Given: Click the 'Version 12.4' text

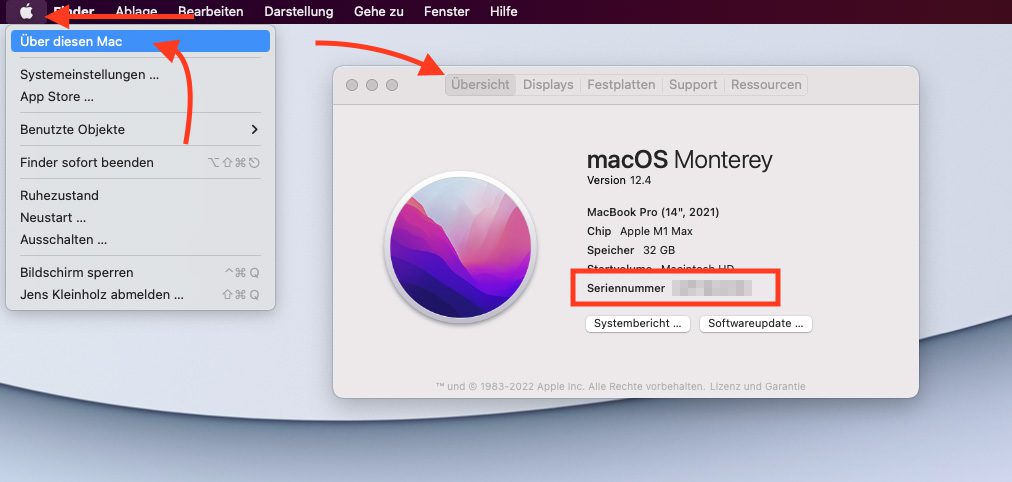Looking at the screenshot, I should point(619,180).
